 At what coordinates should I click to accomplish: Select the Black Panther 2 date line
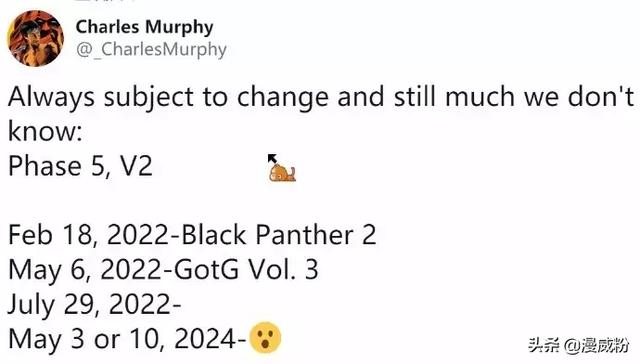192,235
